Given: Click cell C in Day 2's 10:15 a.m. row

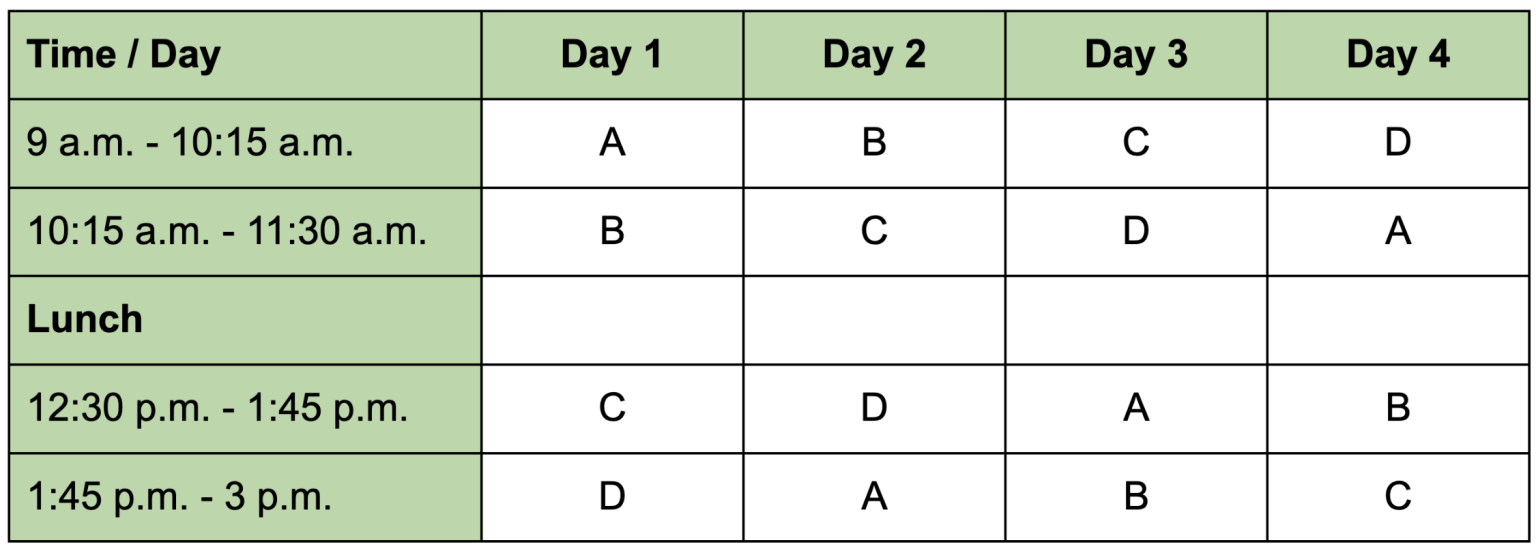Looking at the screenshot, I should coord(874,231).
